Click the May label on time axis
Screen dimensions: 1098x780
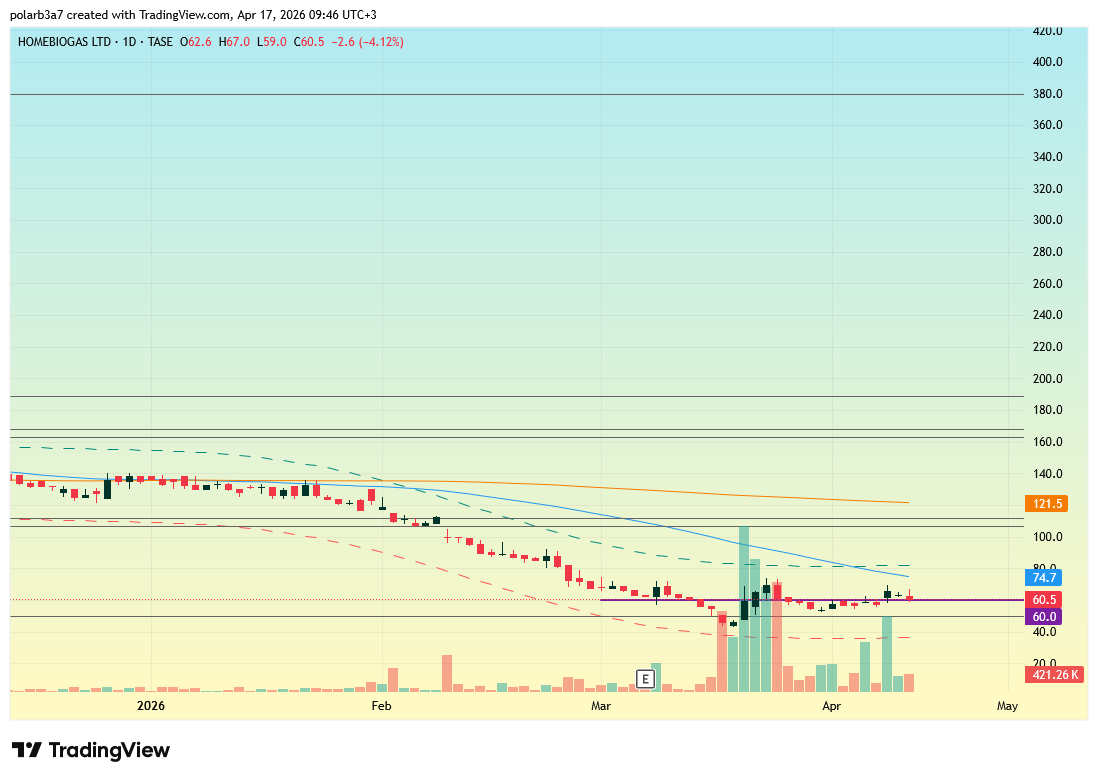[1007, 706]
